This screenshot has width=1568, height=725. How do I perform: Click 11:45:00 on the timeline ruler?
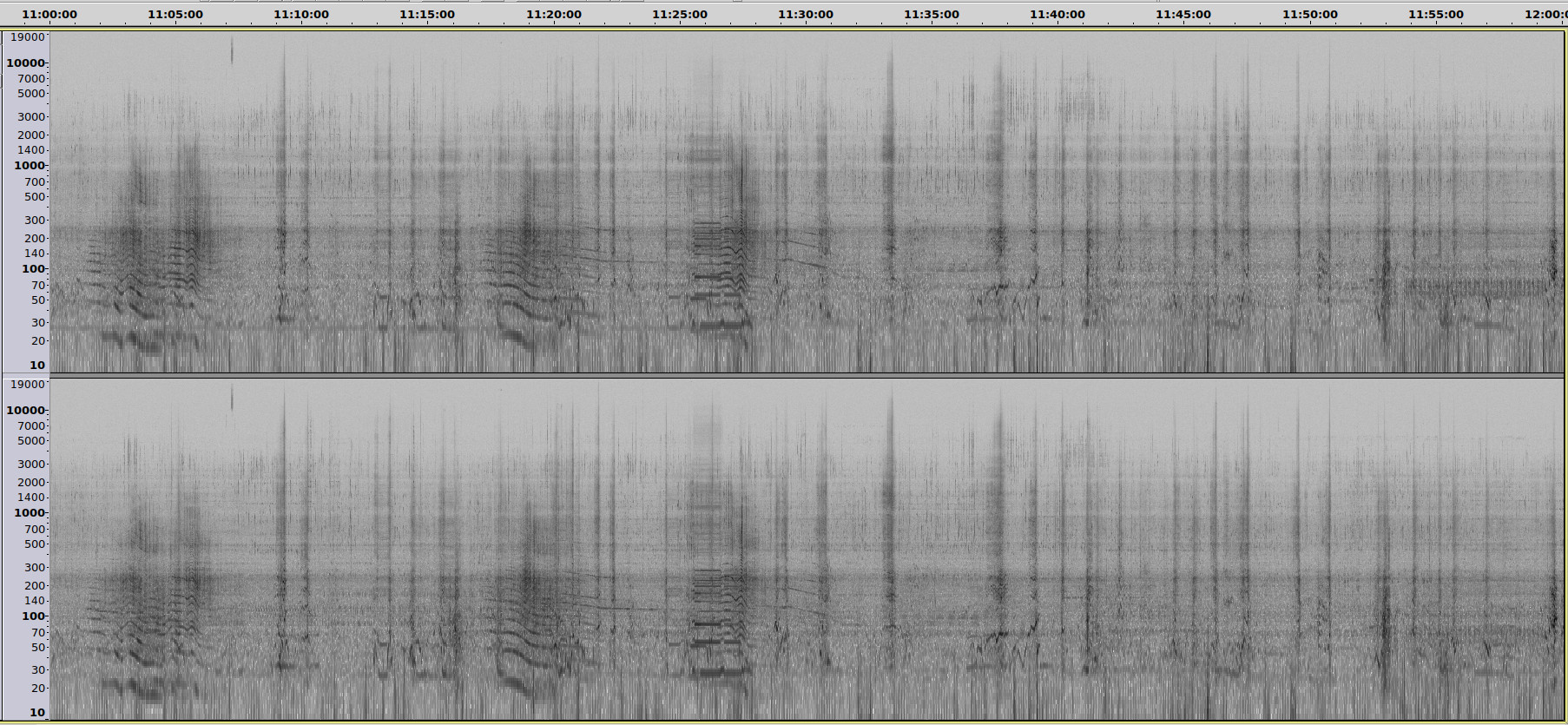click(x=1183, y=15)
